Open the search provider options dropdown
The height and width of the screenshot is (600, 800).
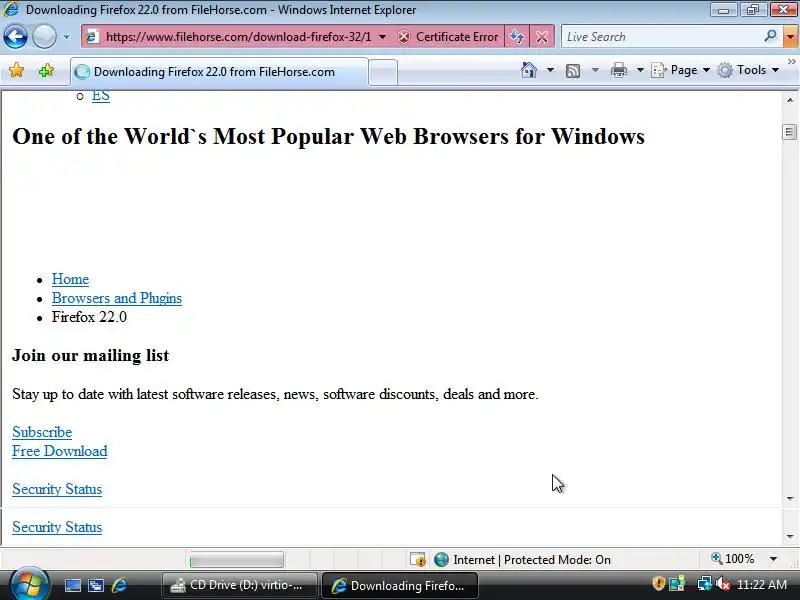pyautogui.click(x=790, y=37)
